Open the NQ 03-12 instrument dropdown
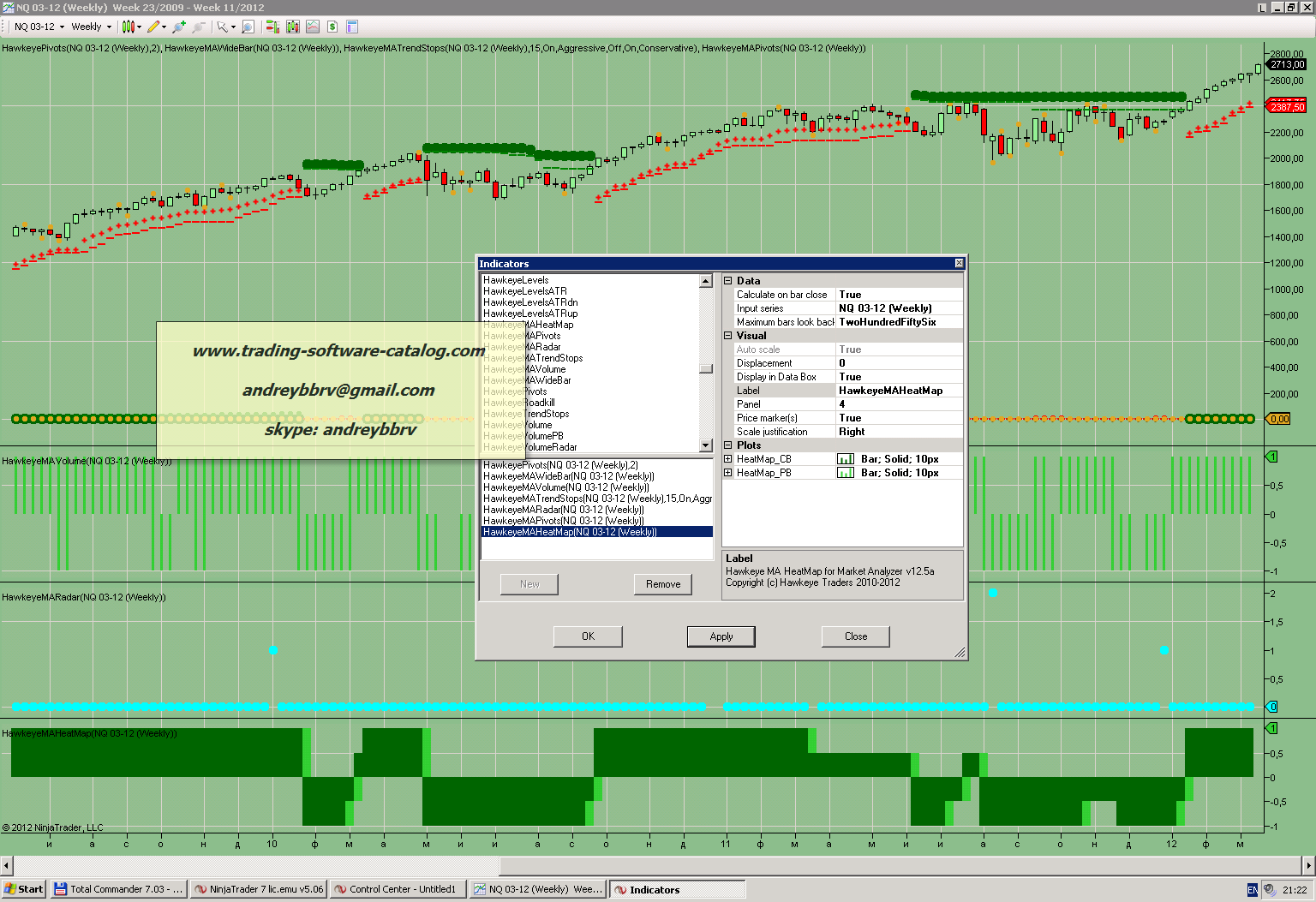 click(x=39, y=27)
